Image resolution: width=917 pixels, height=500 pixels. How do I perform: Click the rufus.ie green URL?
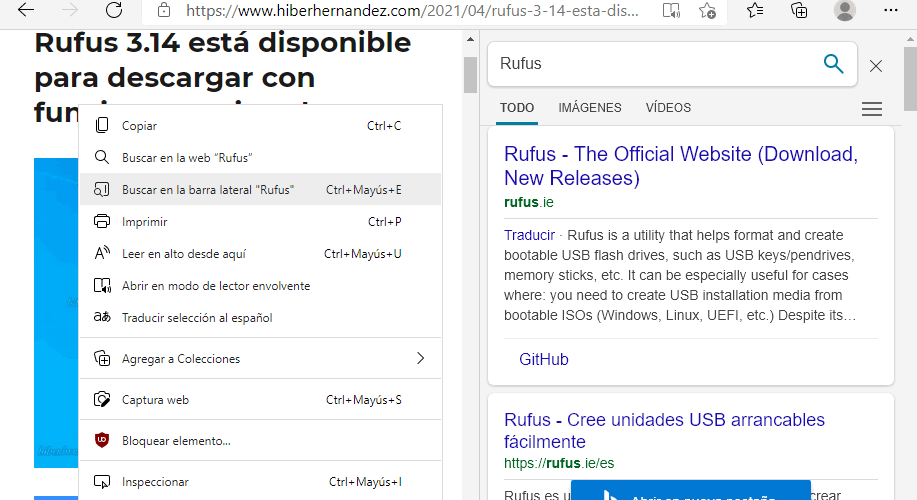pyautogui.click(x=529, y=202)
